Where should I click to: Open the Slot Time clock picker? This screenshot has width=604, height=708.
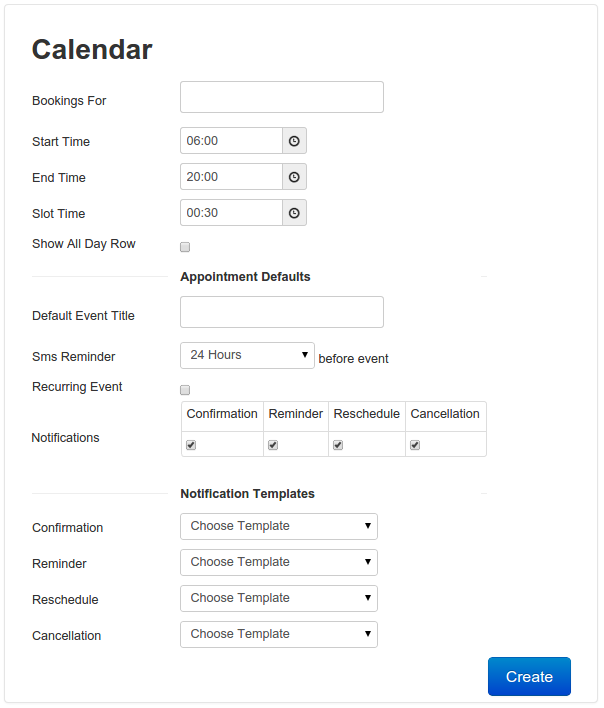coord(294,213)
